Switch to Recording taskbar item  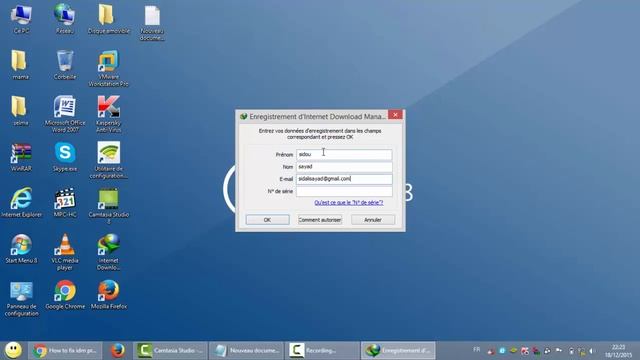322,350
